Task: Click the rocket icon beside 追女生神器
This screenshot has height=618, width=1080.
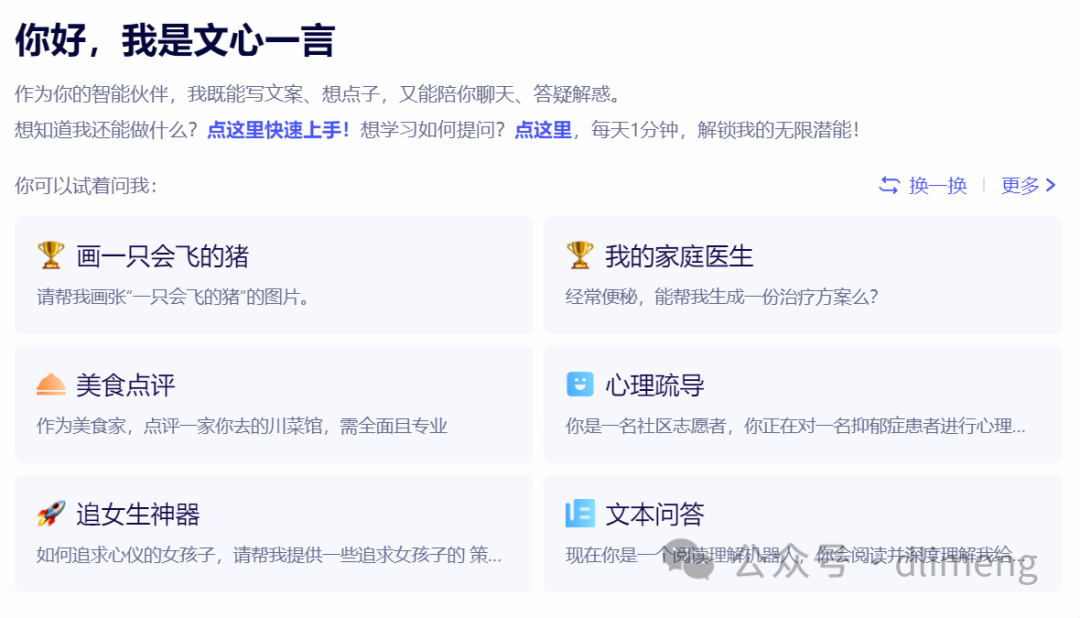Action: (x=51, y=514)
